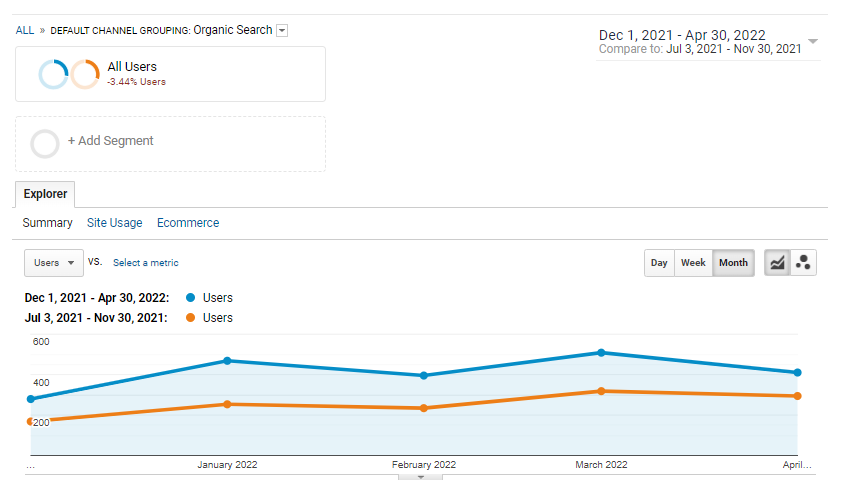The width and height of the screenshot is (843, 494).
Task: Click the blue March 2022 data point
Action: 601,353
